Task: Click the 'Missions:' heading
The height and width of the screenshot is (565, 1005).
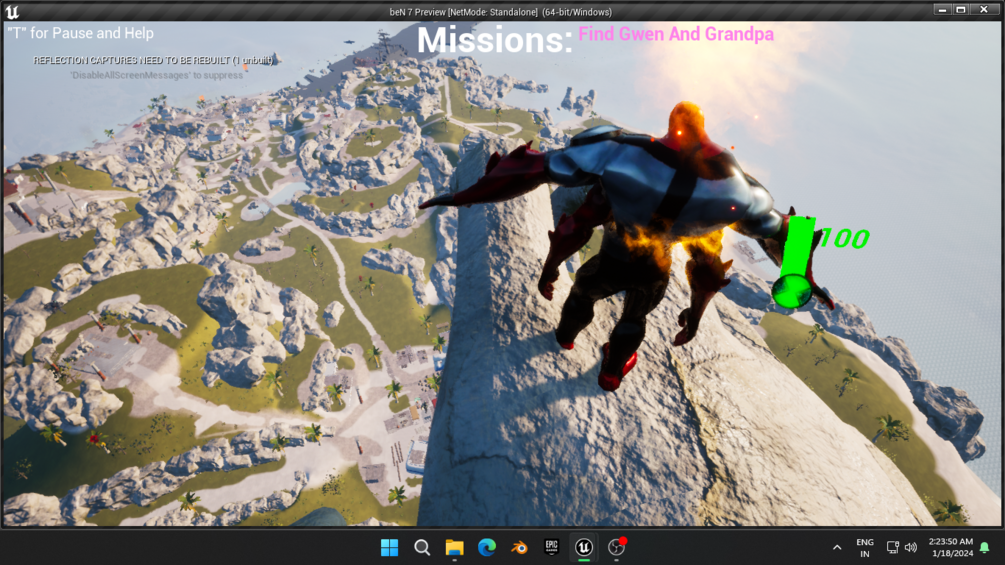Action: click(495, 40)
